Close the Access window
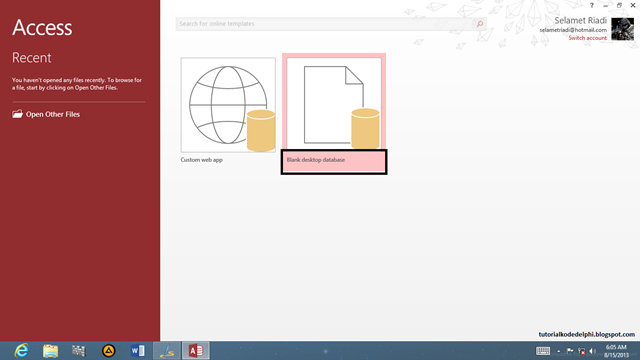This screenshot has width=640, height=360. click(x=633, y=5)
